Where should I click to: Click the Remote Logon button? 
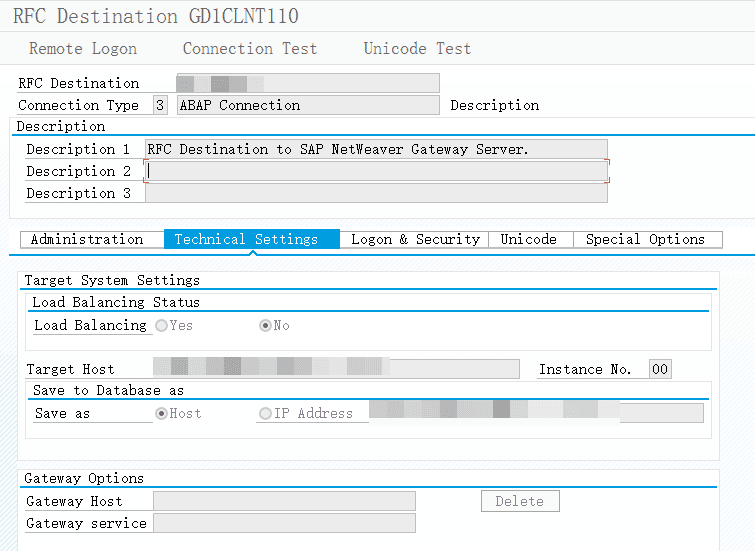pos(83,48)
